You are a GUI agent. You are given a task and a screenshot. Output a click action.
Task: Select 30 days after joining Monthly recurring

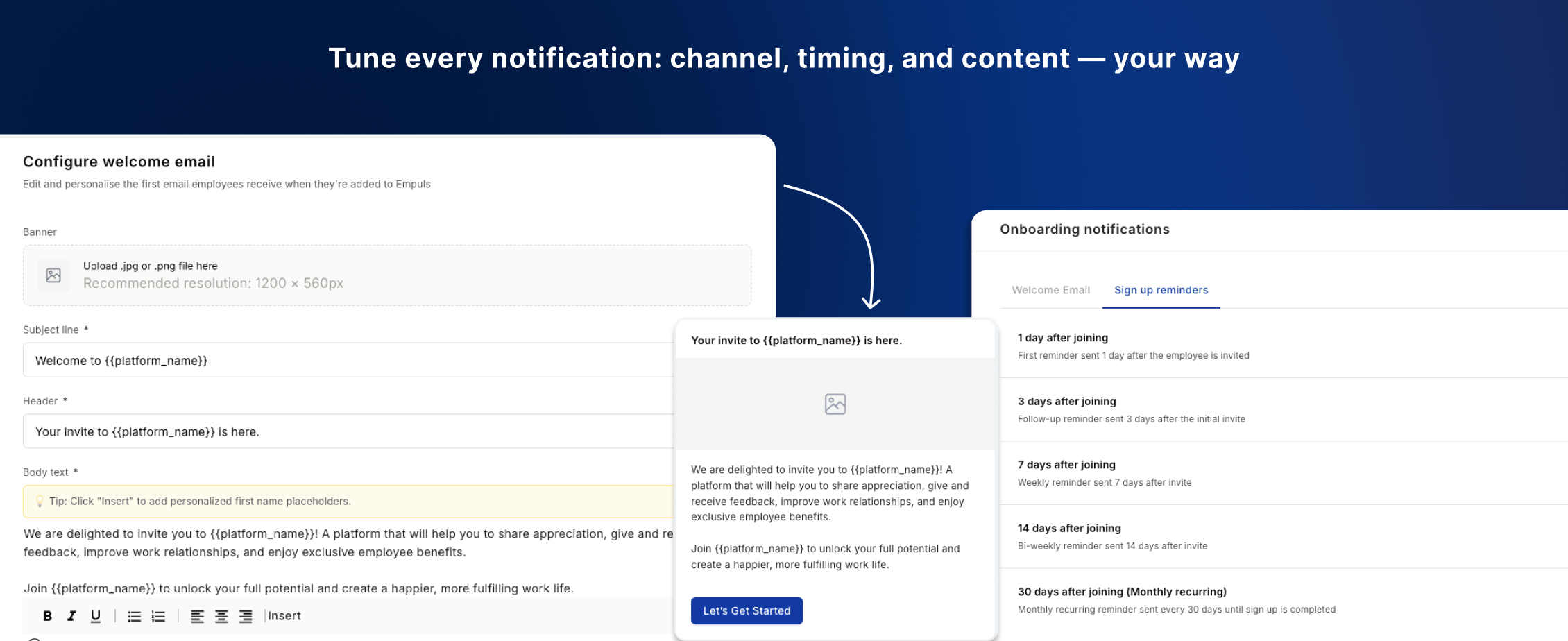(1284, 600)
